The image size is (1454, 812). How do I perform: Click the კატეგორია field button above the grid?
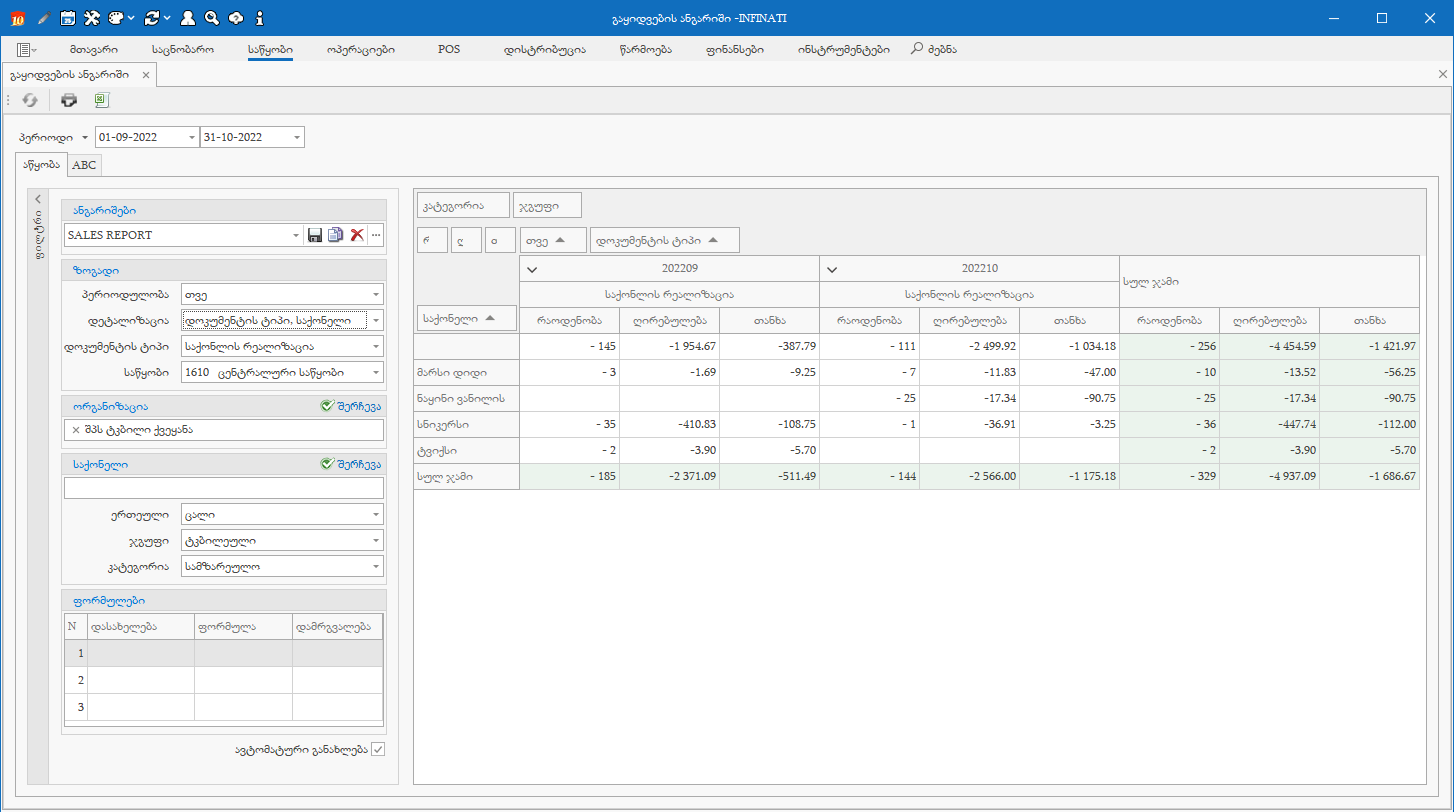[462, 206]
